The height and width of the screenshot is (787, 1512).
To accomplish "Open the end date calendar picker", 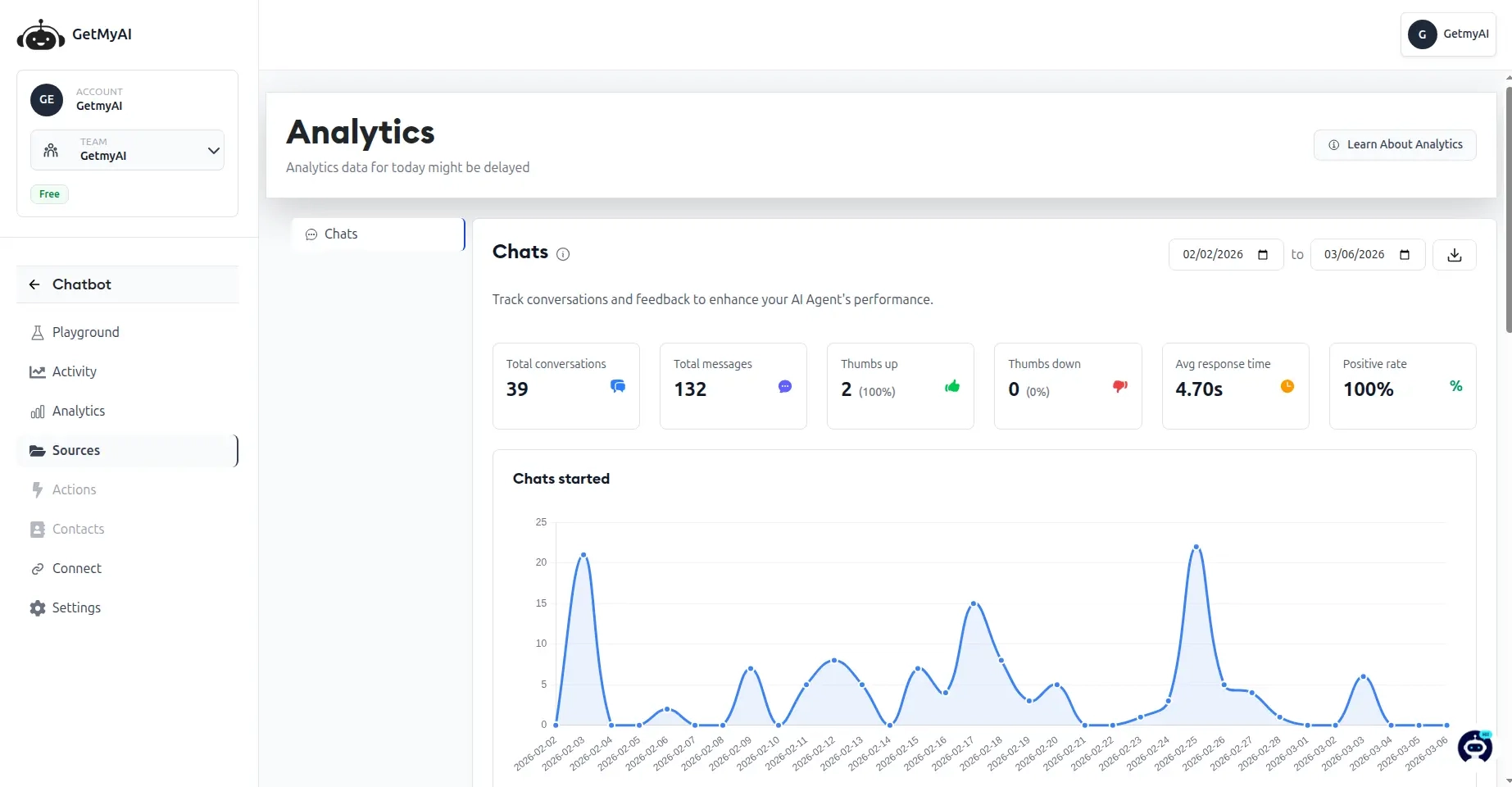I will (1405, 255).
